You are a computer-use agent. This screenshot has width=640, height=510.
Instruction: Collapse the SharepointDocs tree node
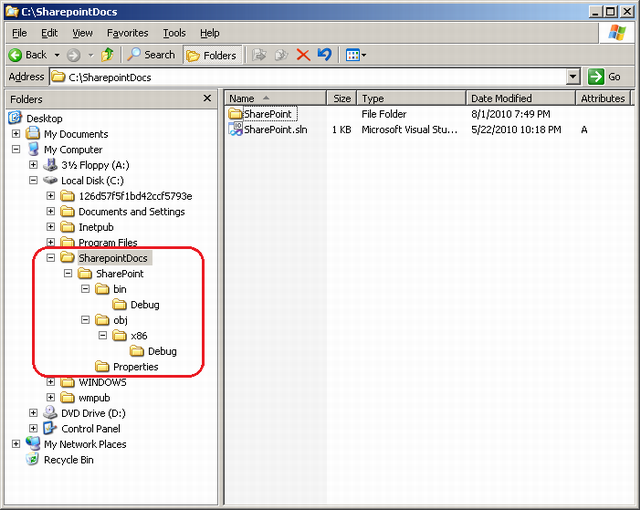point(51,257)
